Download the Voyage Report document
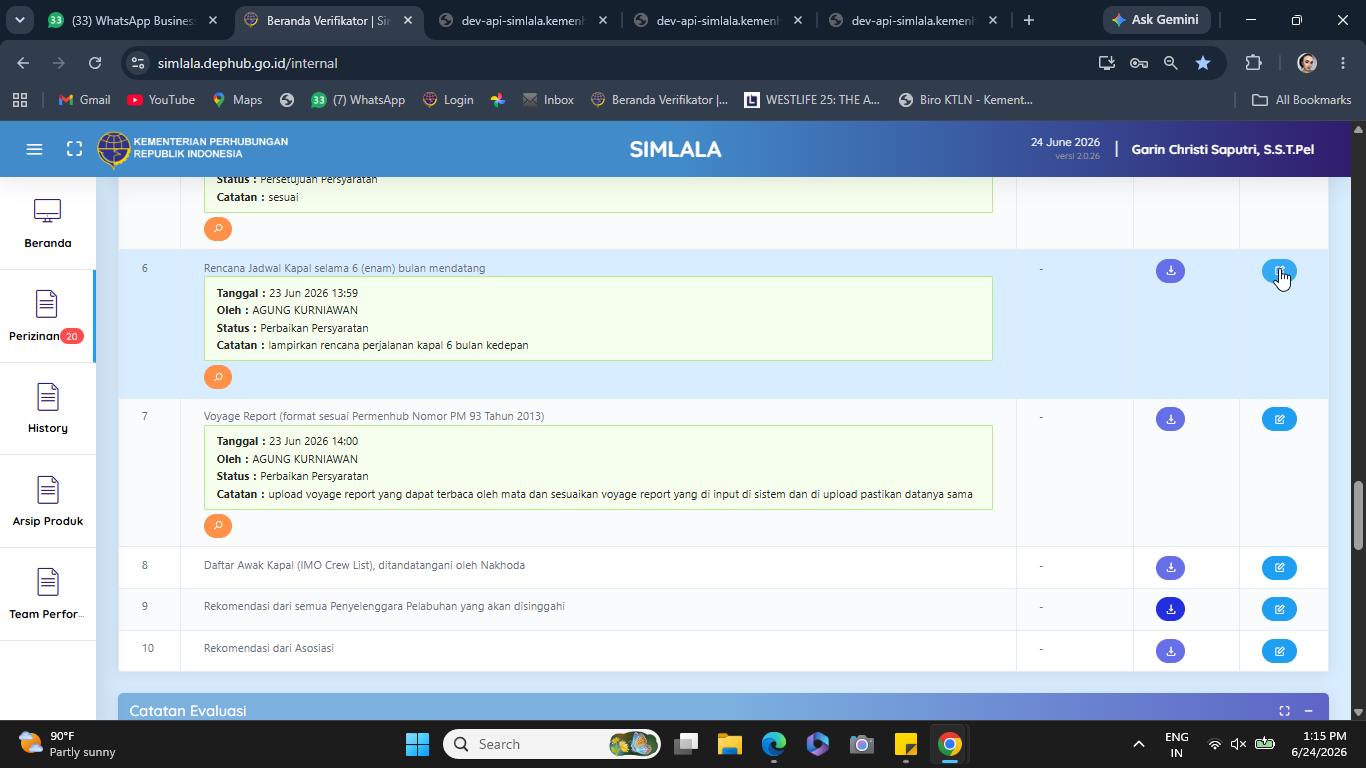The image size is (1366, 768). click(x=1170, y=419)
